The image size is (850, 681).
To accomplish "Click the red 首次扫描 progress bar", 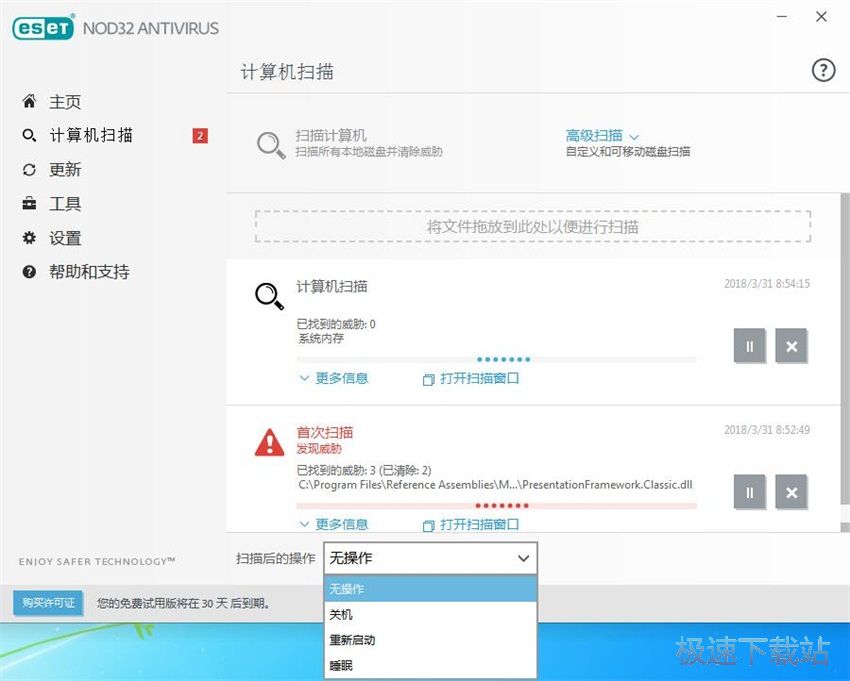I will [496, 505].
